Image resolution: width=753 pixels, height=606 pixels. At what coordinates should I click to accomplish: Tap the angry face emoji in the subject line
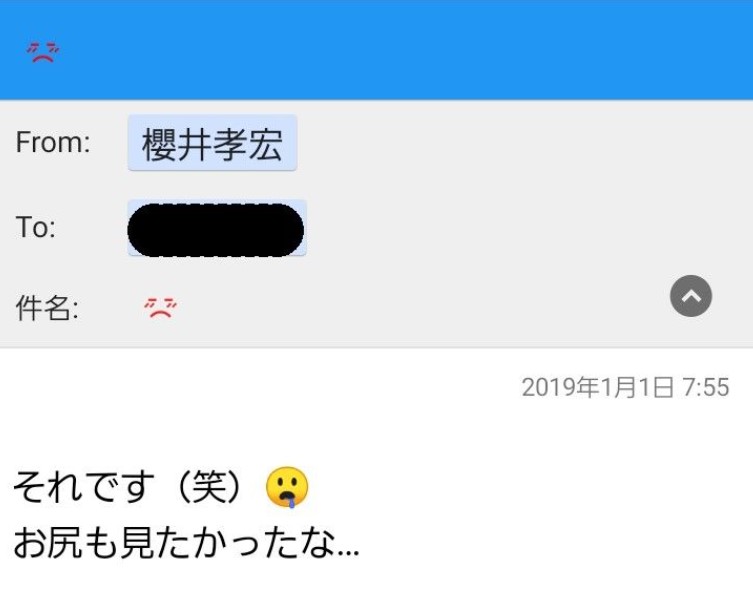pos(160,307)
